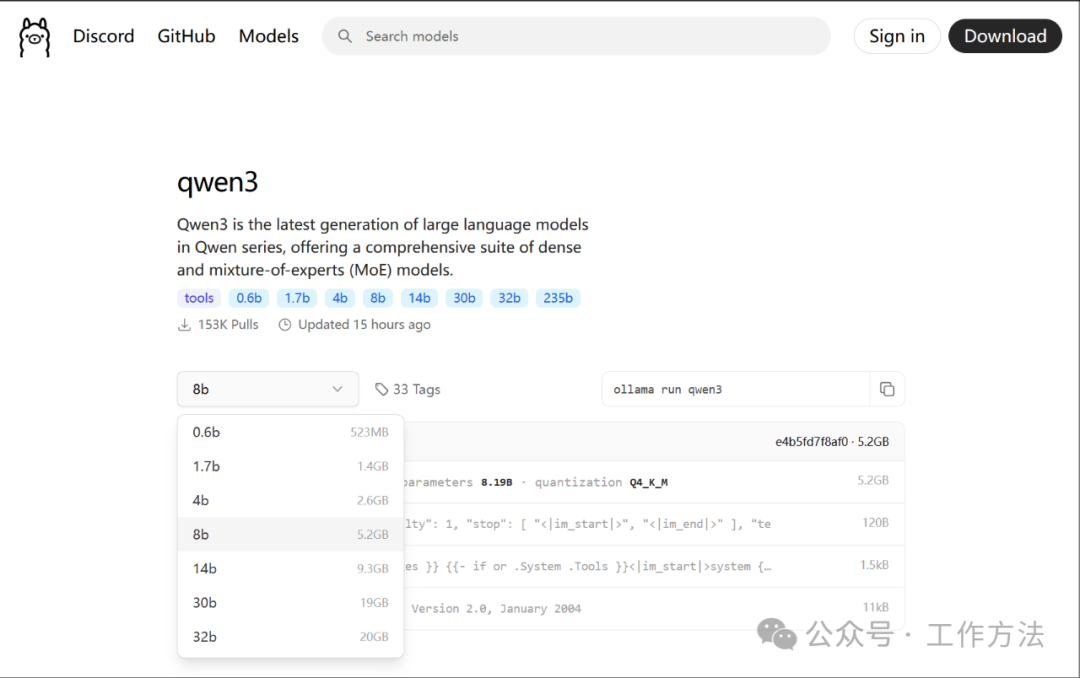The height and width of the screenshot is (678, 1080).
Task: Choose 14b 9.3GB from the dropdown
Action: click(290, 568)
